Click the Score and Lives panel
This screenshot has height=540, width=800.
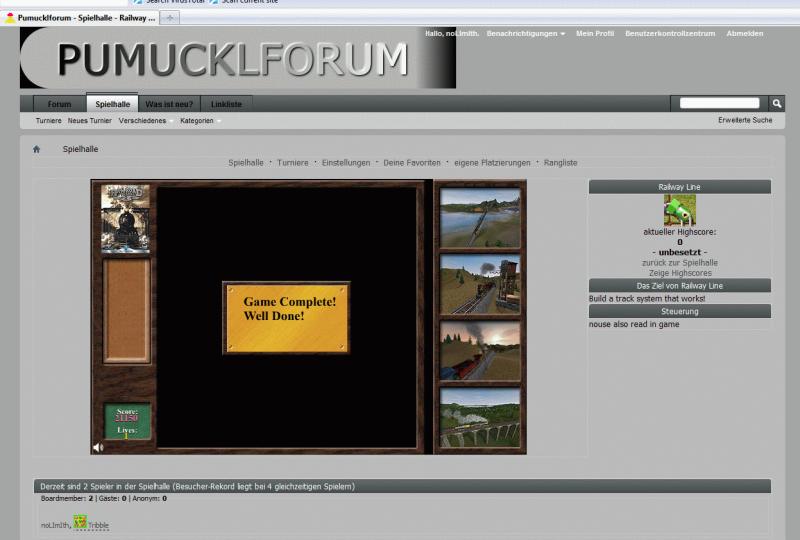(127, 422)
